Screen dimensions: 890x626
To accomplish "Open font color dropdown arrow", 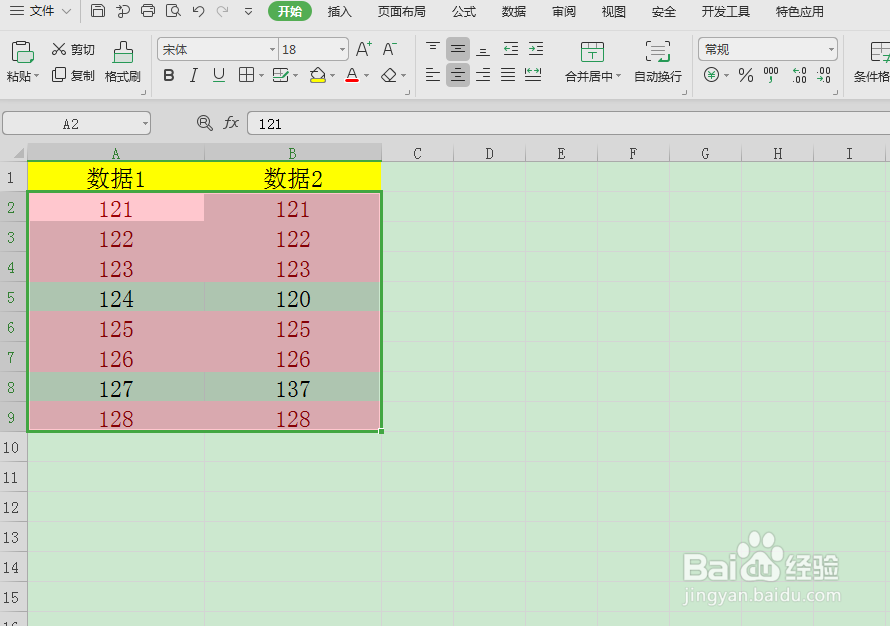I will pyautogui.click(x=367, y=75).
